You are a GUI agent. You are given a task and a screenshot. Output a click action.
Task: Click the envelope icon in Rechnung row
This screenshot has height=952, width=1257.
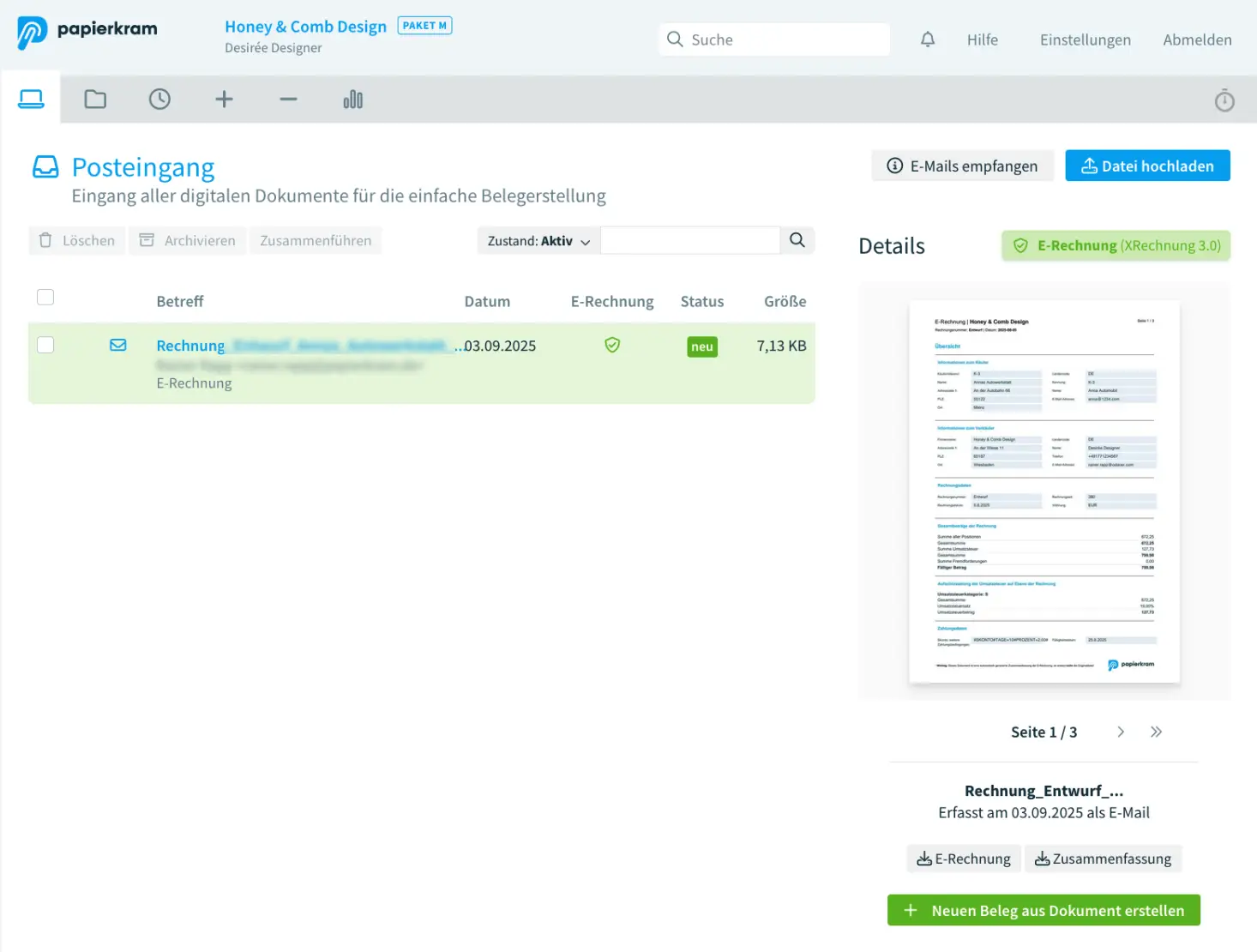pyautogui.click(x=118, y=345)
